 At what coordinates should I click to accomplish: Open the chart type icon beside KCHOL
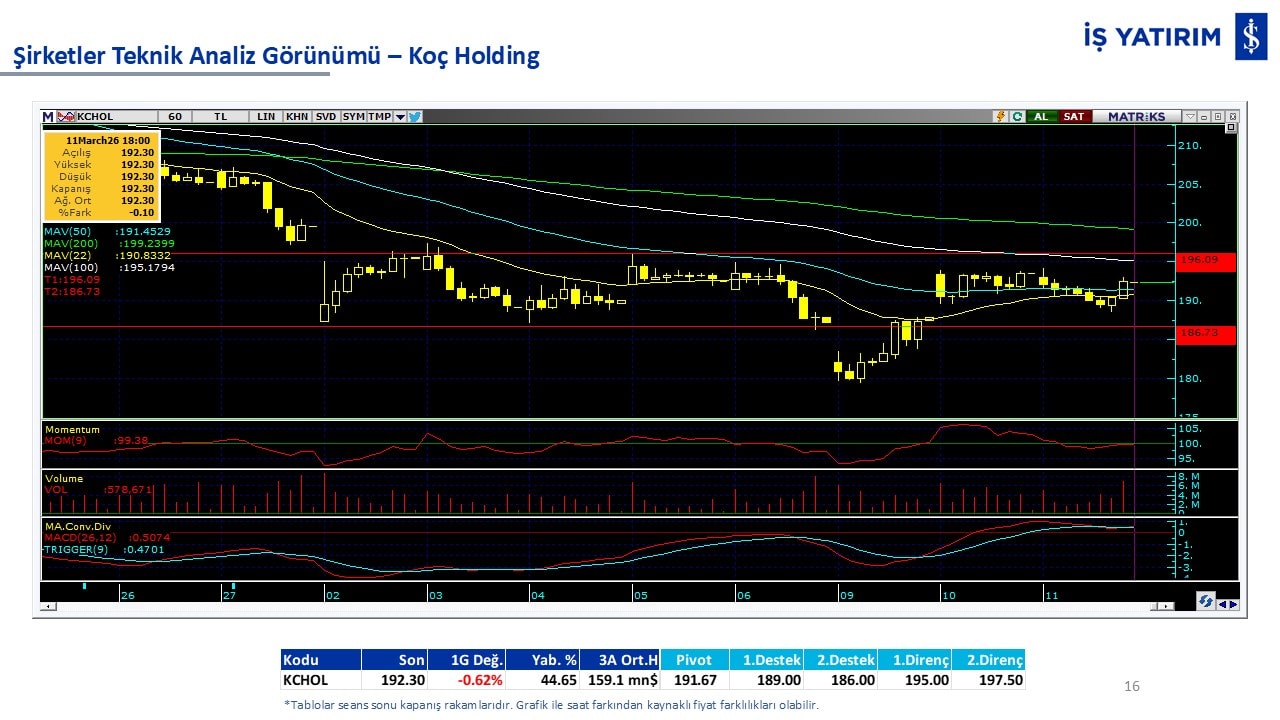67,117
